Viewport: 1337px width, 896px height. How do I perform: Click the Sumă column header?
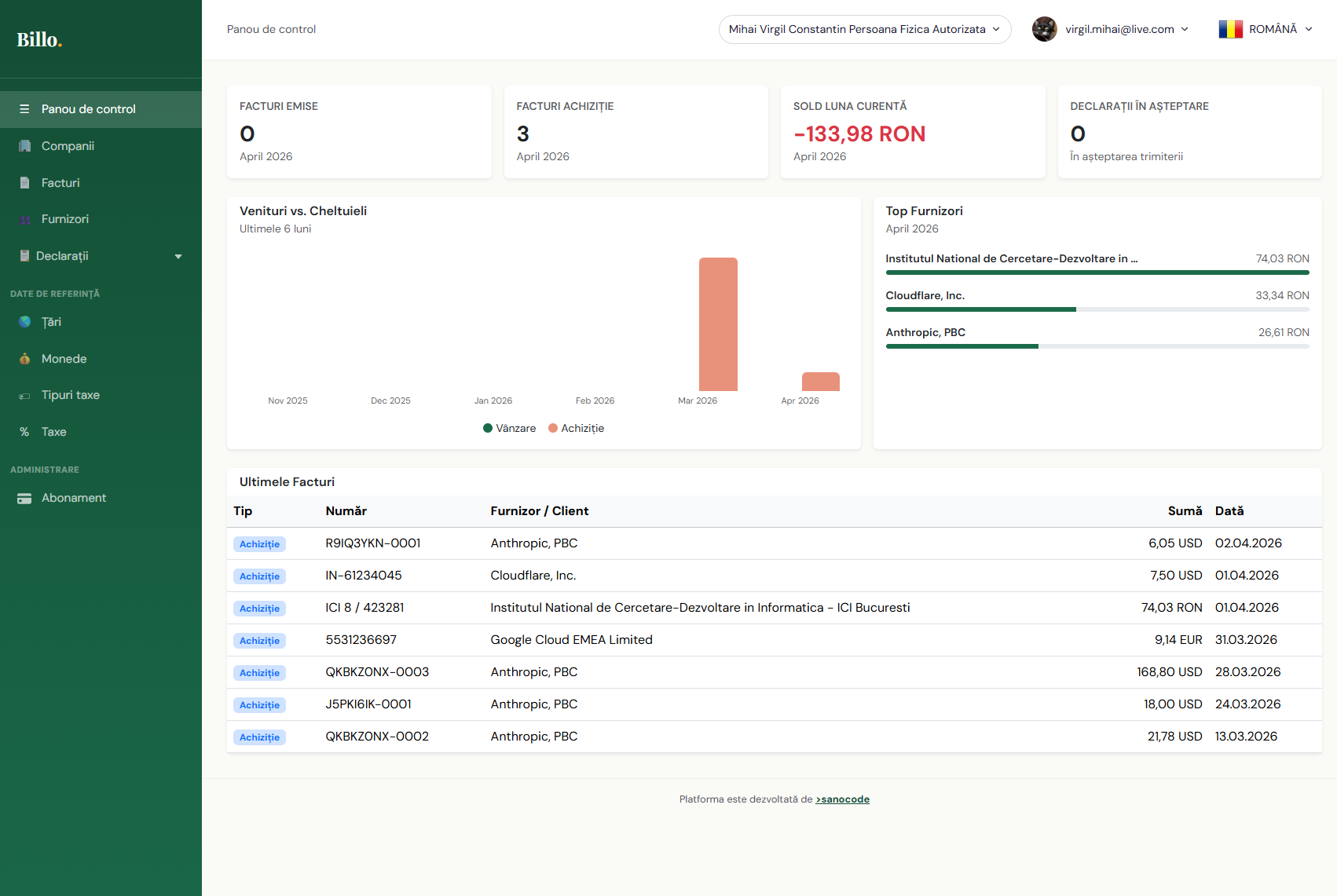[x=1185, y=511]
